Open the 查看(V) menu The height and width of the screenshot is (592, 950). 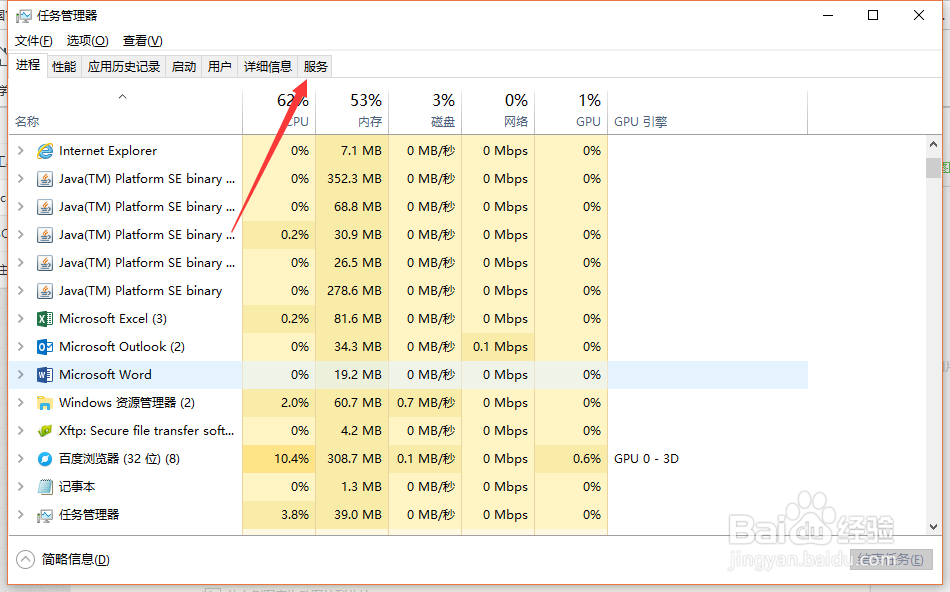142,41
